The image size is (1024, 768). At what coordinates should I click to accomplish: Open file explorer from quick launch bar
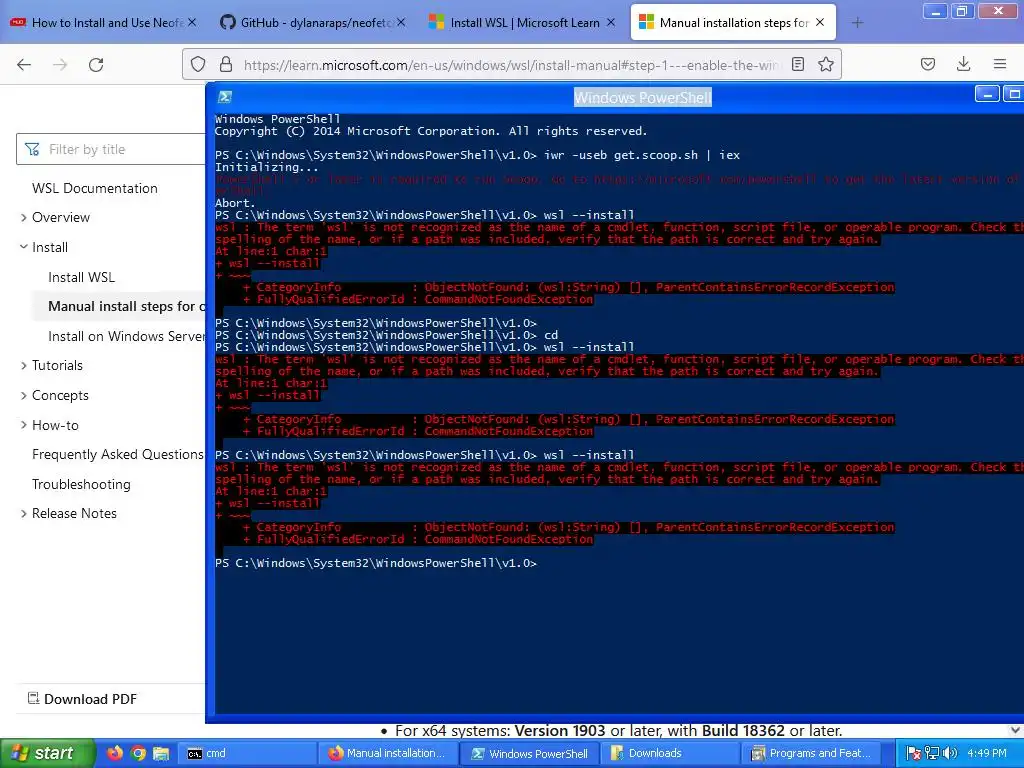(161, 753)
